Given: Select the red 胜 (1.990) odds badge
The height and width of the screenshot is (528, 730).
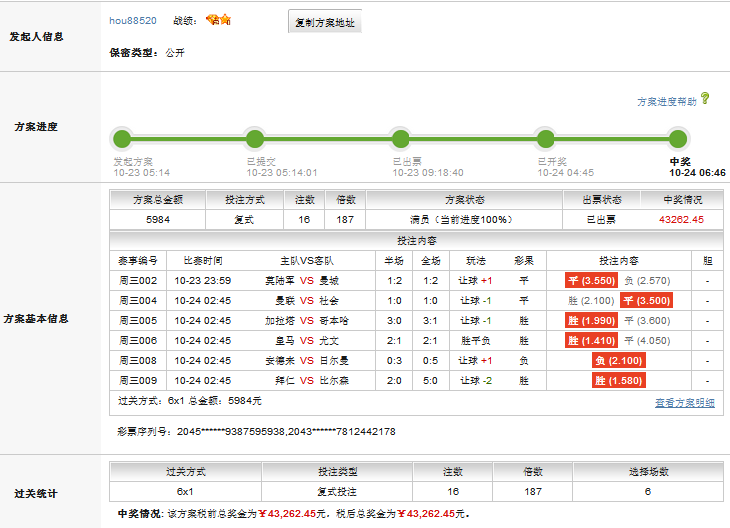Looking at the screenshot, I should (592, 320).
